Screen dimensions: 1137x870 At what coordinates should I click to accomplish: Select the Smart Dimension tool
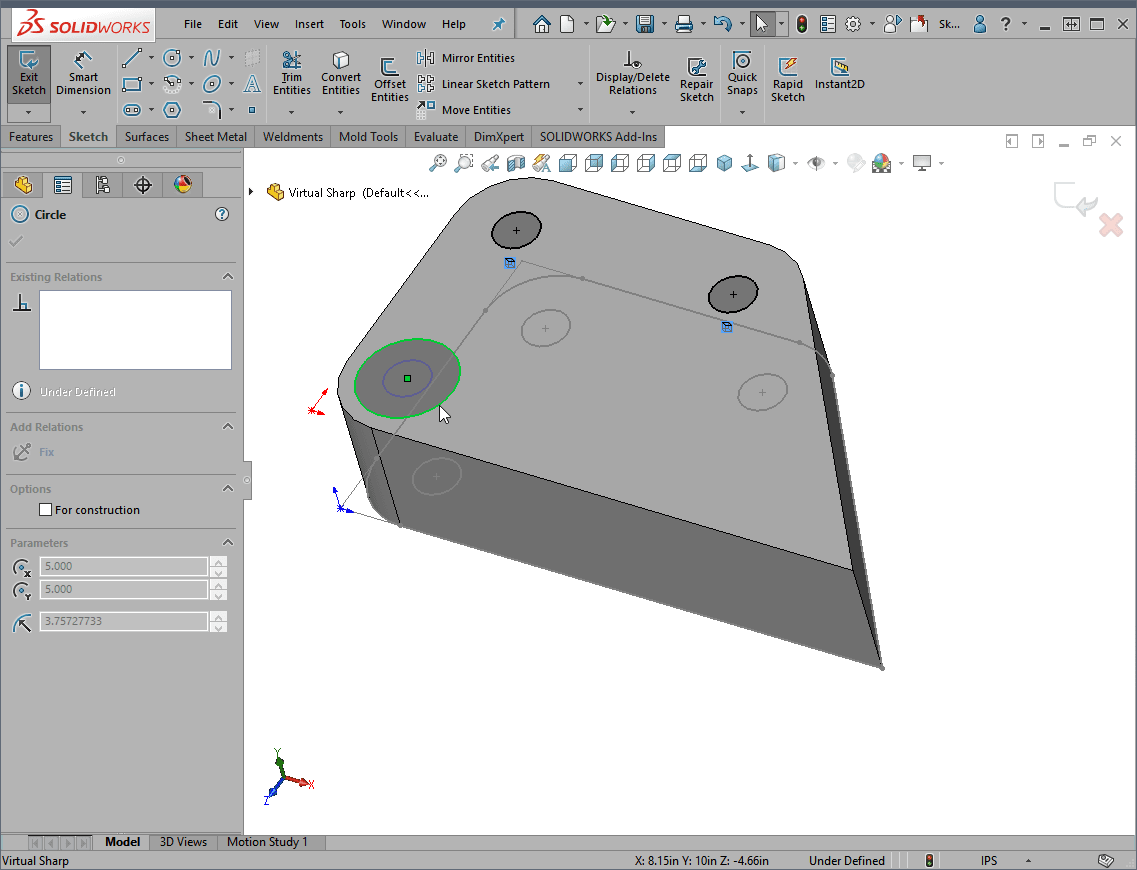83,73
